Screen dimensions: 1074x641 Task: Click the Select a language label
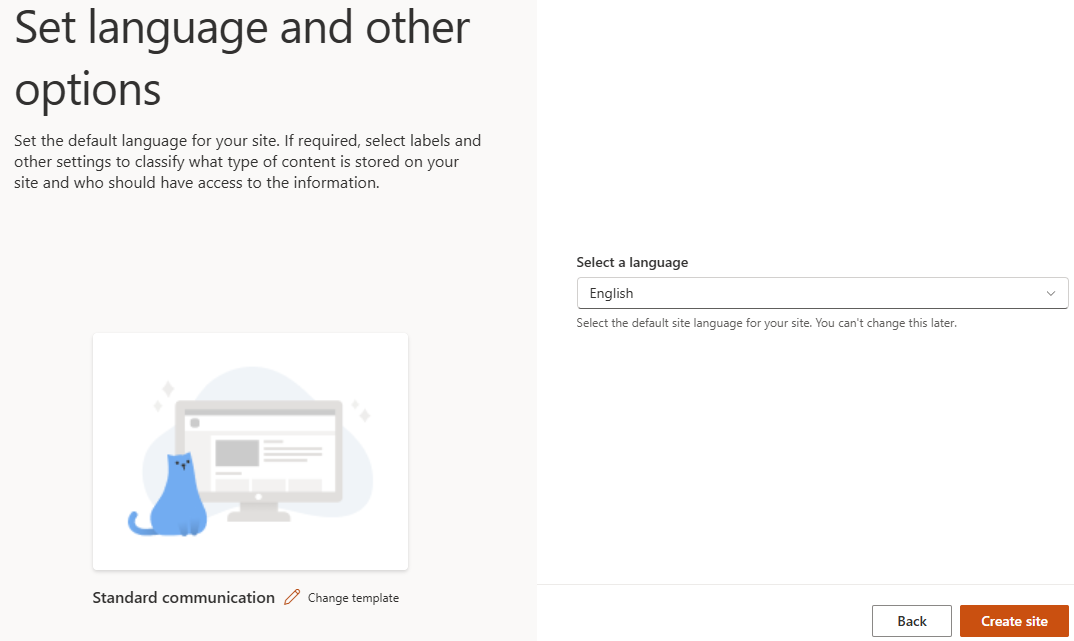click(x=632, y=262)
